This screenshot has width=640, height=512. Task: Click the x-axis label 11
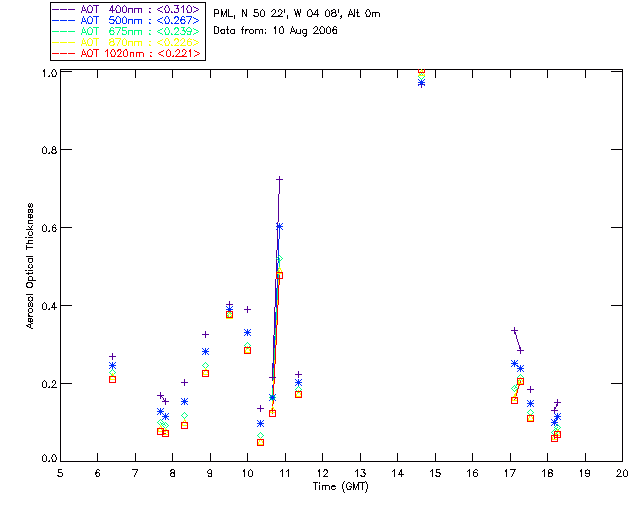pyautogui.click(x=285, y=473)
